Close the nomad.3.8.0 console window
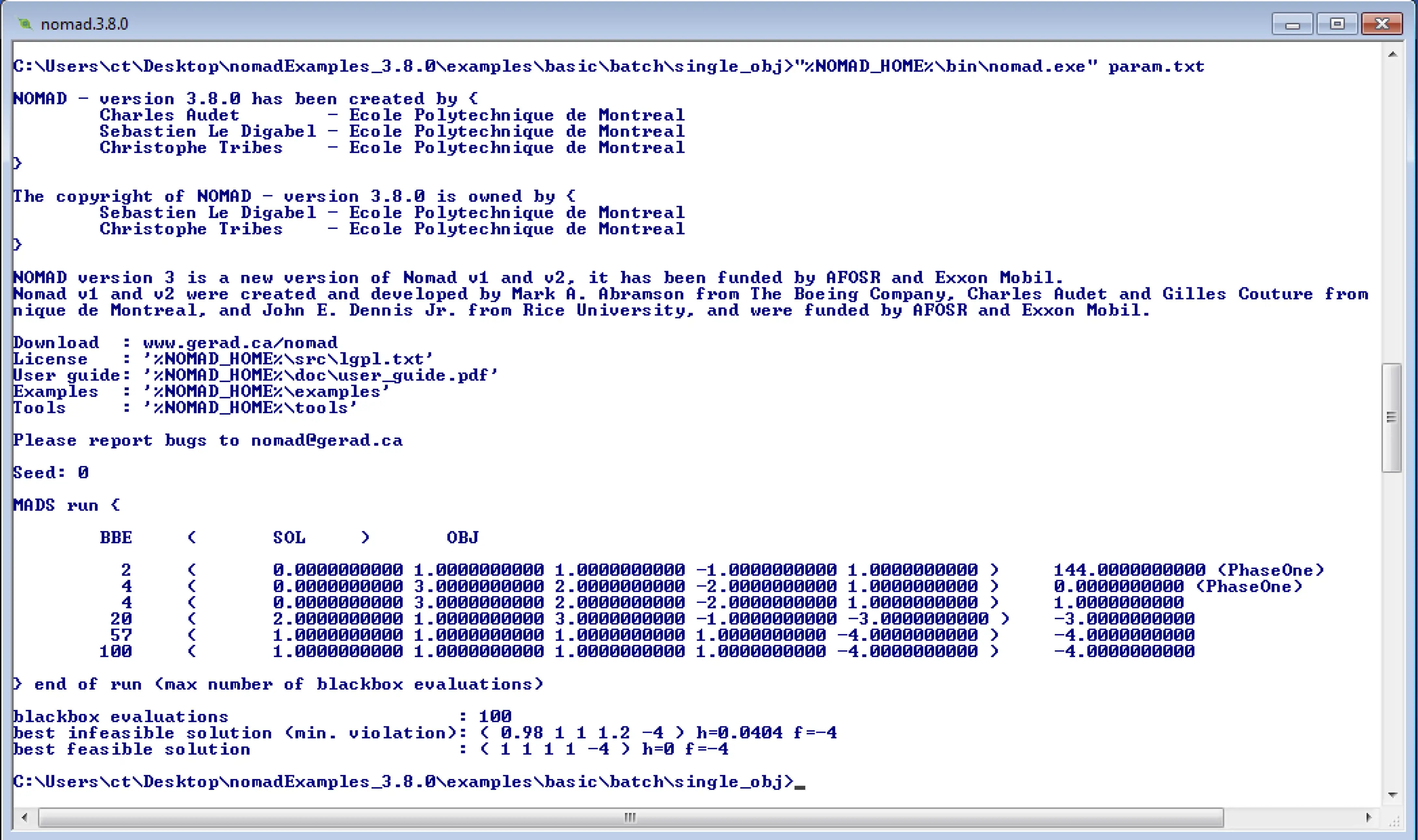Screen dimensions: 1418x840 1381,24
